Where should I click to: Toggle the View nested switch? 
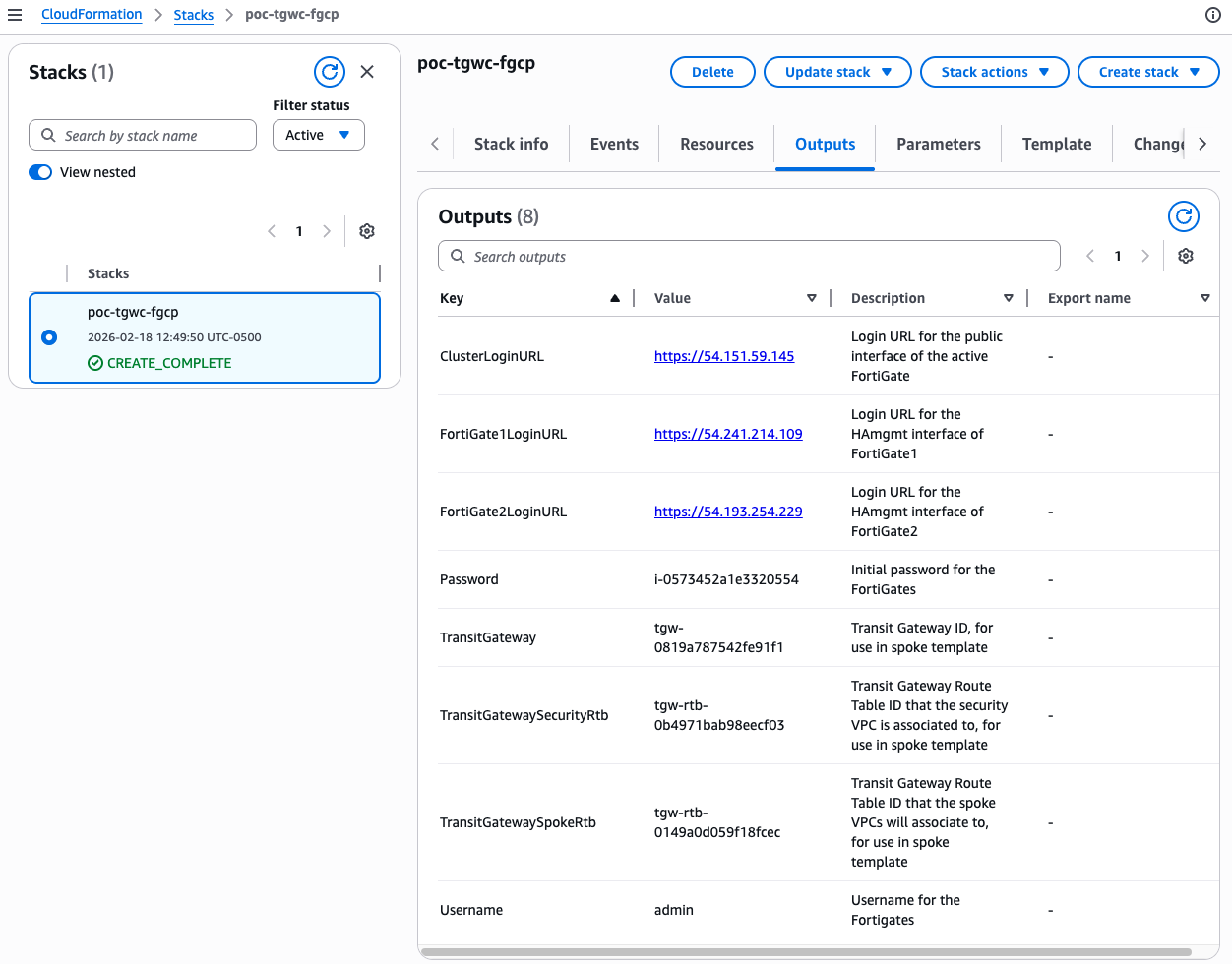tap(40, 172)
